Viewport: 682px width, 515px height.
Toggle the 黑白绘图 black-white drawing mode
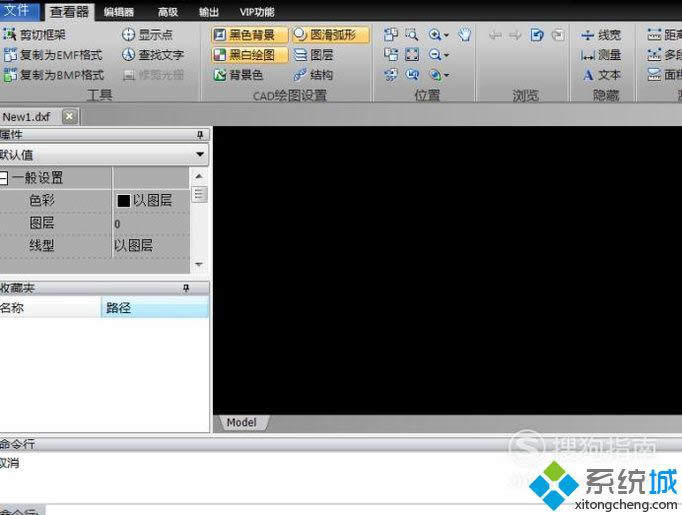(250, 55)
